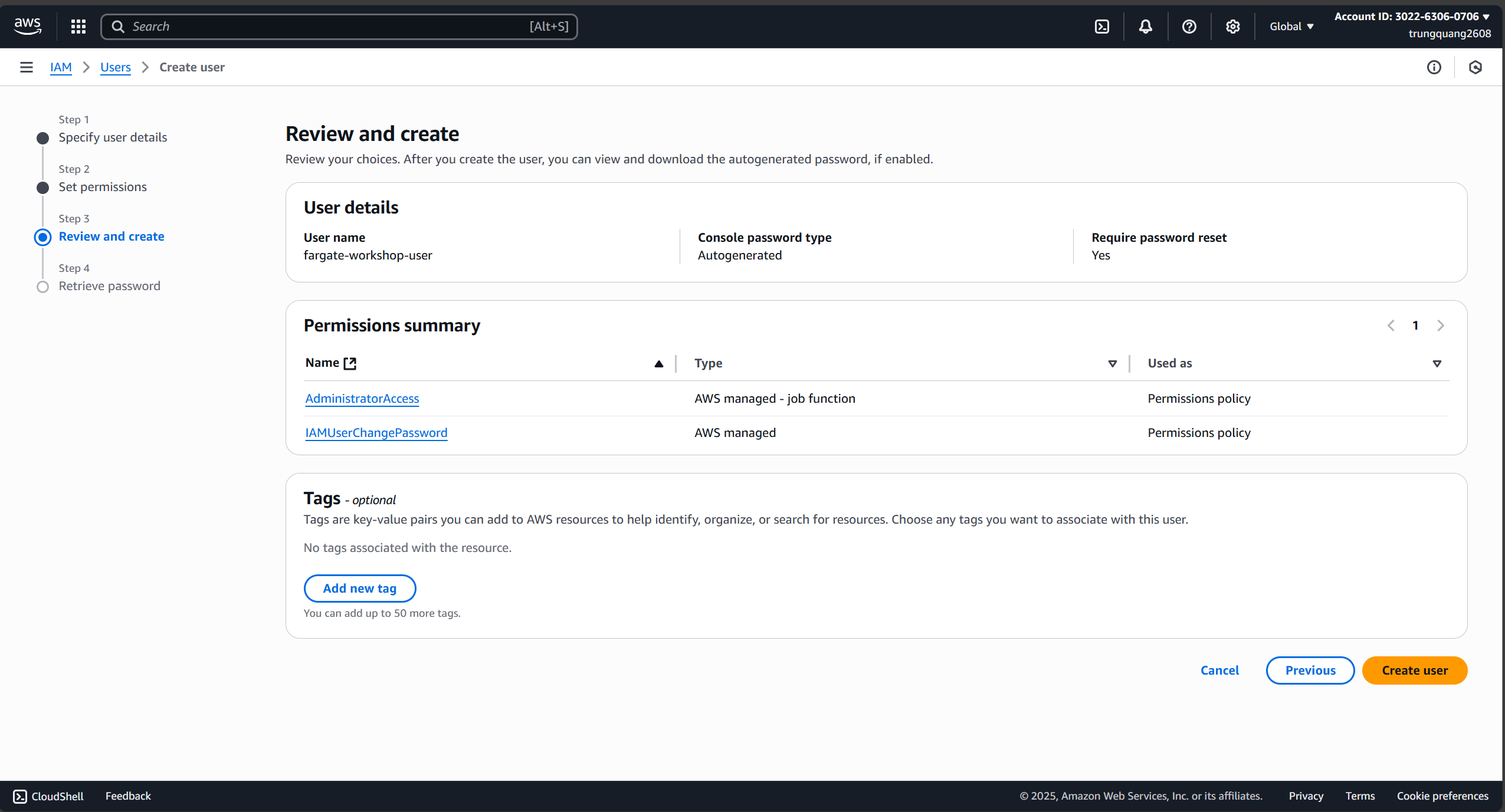1505x812 pixels.
Task: Click the search magnifier icon
Action: click(x=118, y=27)
